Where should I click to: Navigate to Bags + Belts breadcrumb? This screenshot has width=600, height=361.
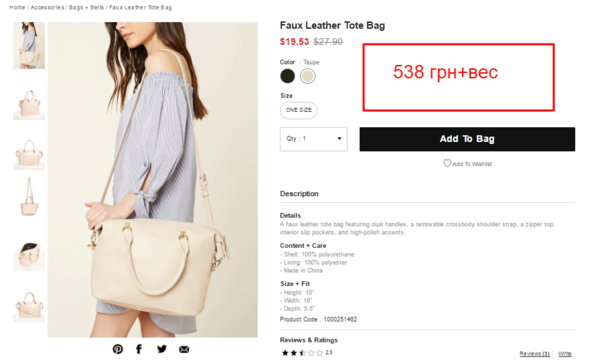[86, 7]
